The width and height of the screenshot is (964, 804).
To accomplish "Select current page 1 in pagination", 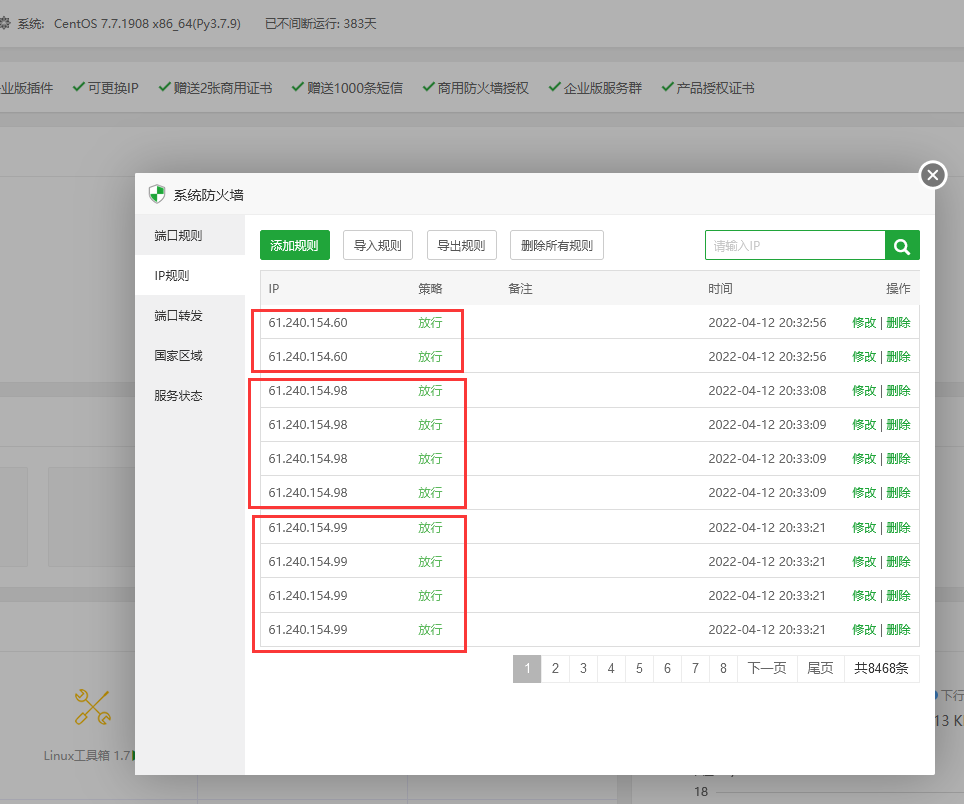I will click(527, 669).
